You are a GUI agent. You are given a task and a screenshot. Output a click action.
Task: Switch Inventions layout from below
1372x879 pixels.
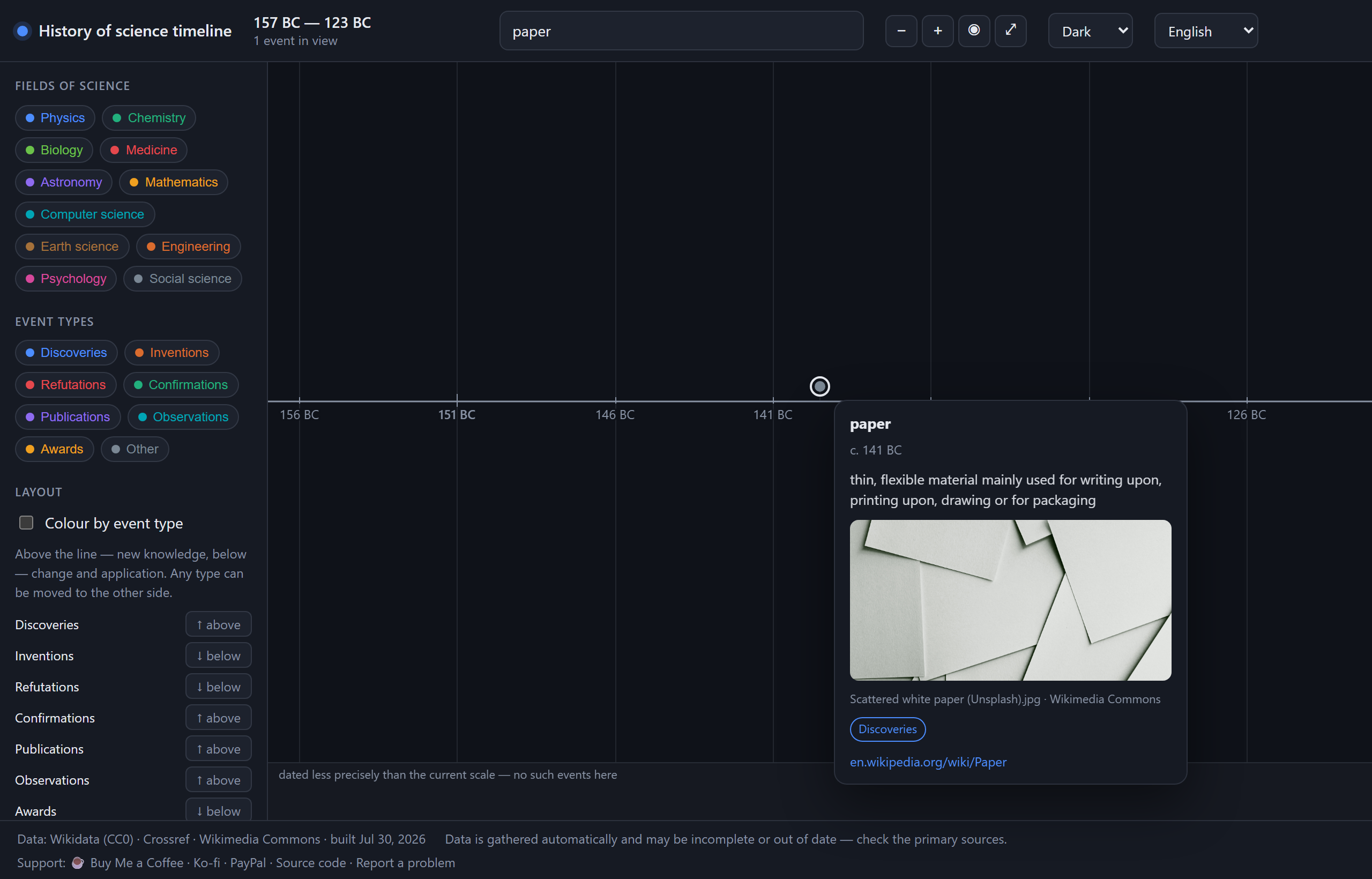[218, 655]
